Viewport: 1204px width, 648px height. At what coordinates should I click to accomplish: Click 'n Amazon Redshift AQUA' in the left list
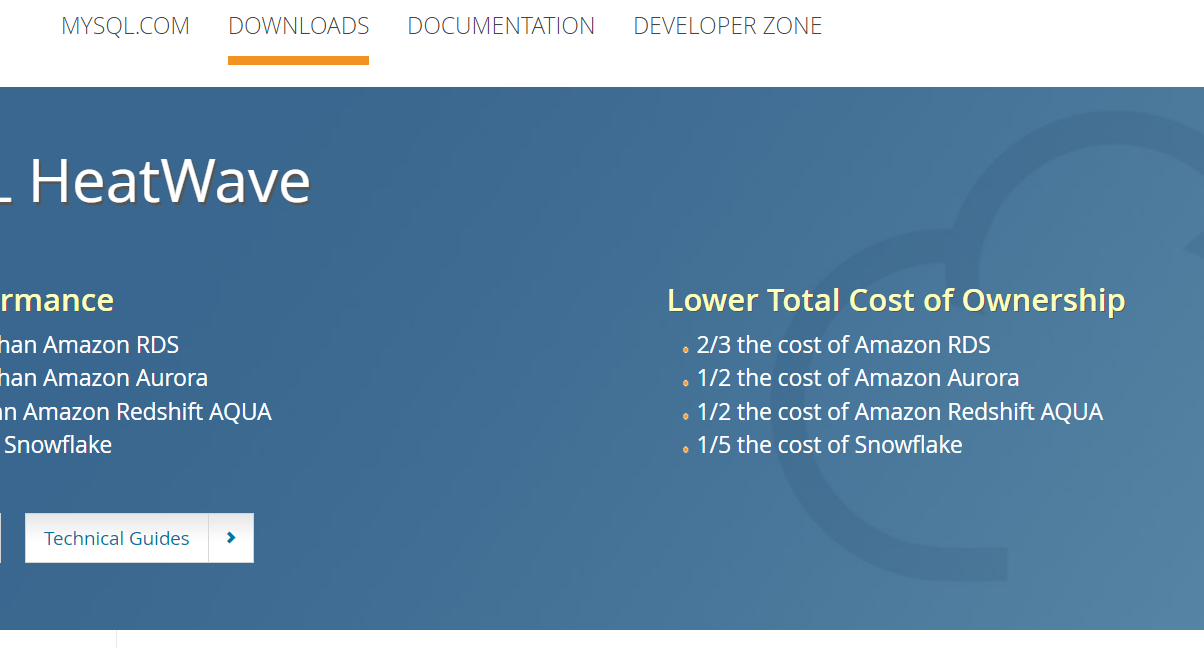[136, 412]
